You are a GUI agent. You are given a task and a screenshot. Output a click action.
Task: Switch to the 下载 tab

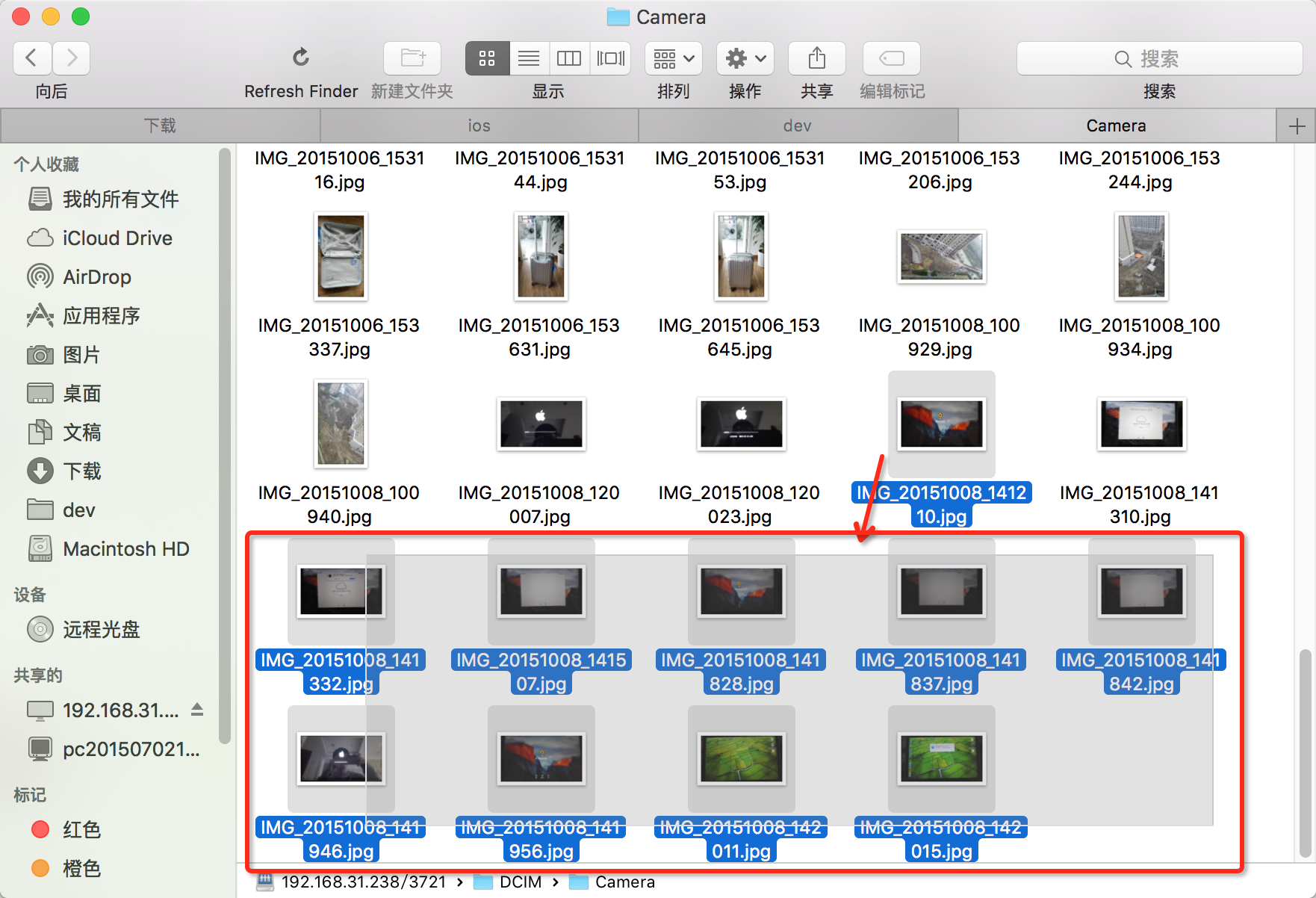[x=161, y=126]
